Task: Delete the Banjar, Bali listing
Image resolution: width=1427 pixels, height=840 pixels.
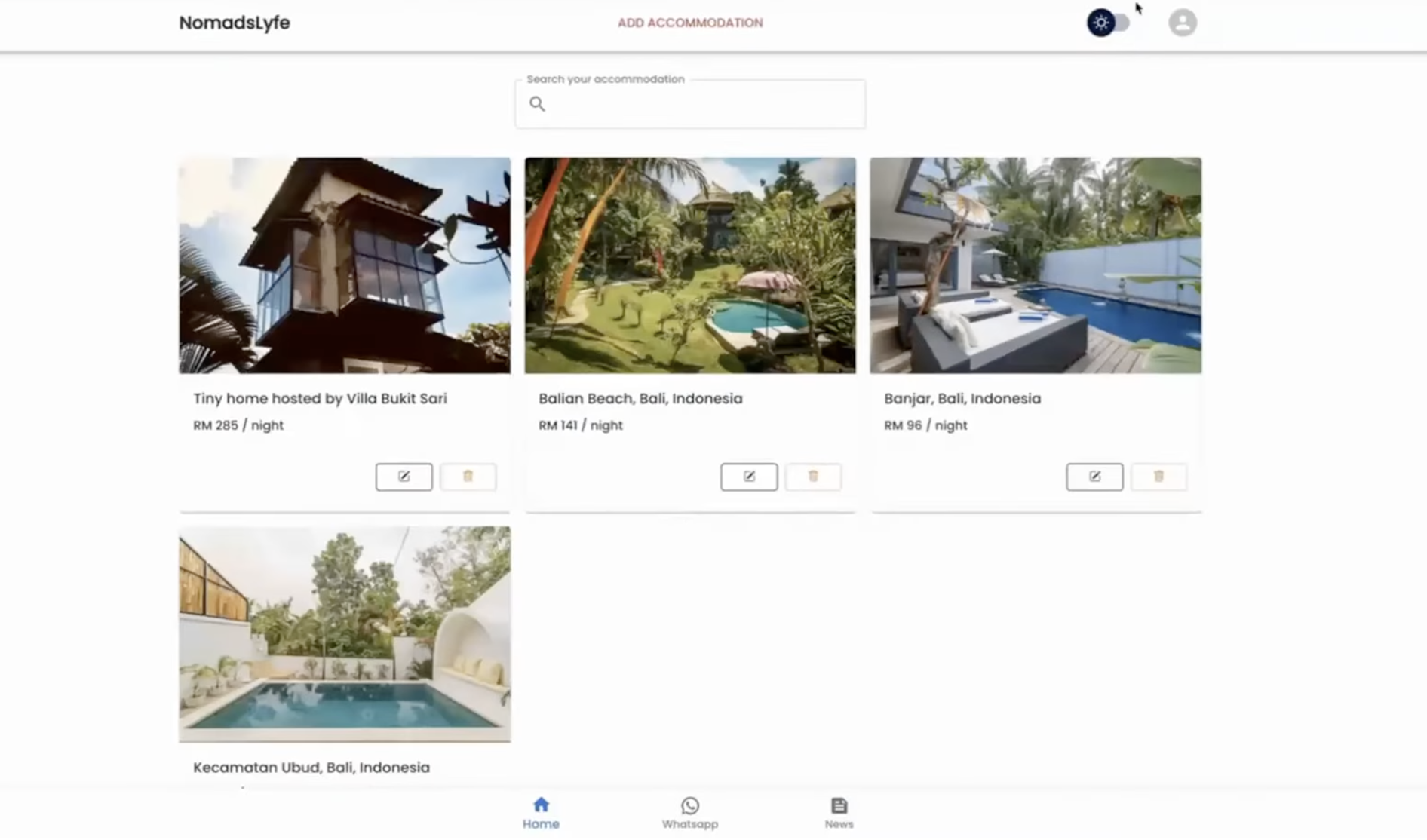Action: pos(1158,477)
